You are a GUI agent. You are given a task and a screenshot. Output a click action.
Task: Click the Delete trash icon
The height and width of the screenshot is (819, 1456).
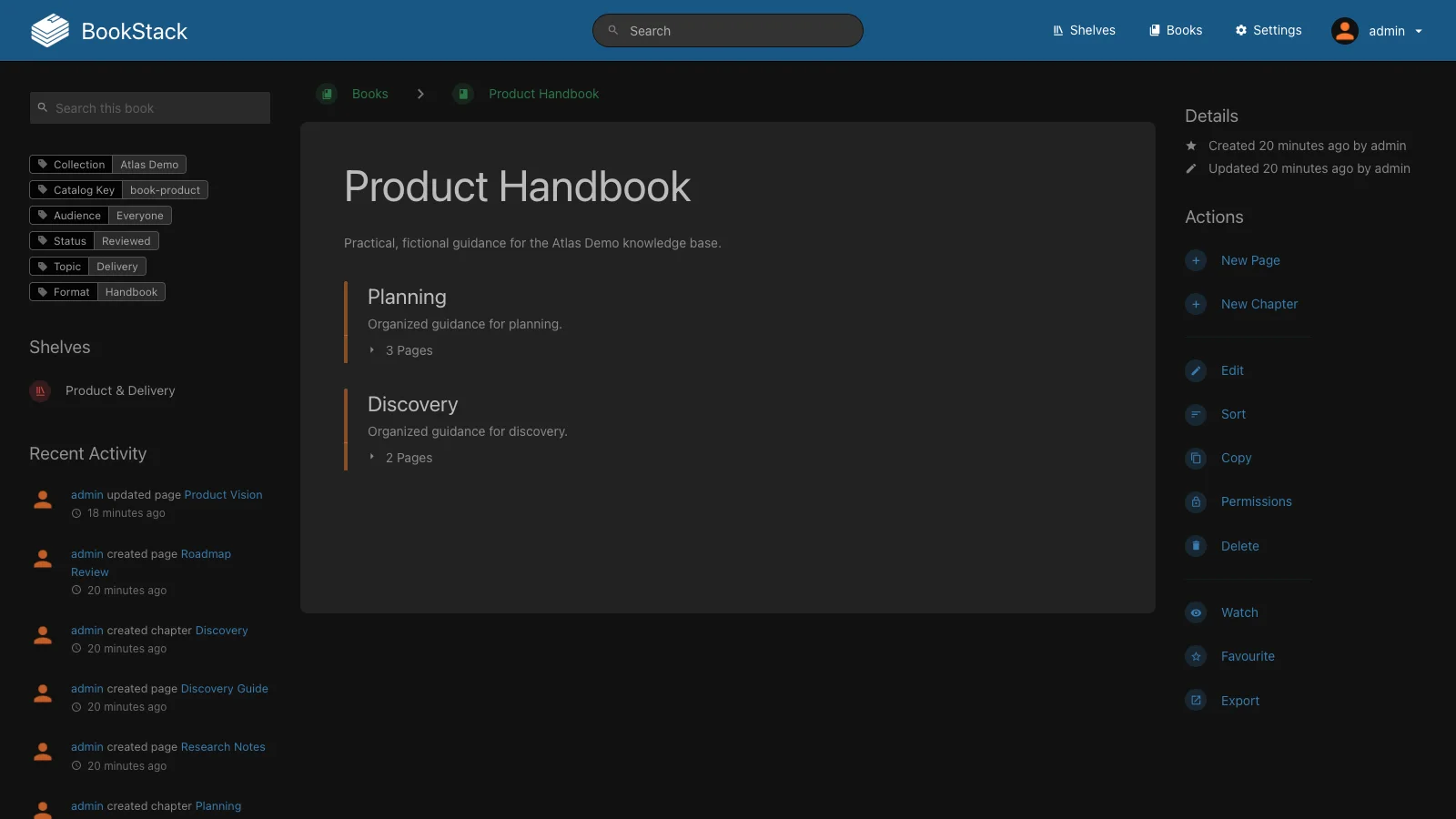(x=1196, y=546)
